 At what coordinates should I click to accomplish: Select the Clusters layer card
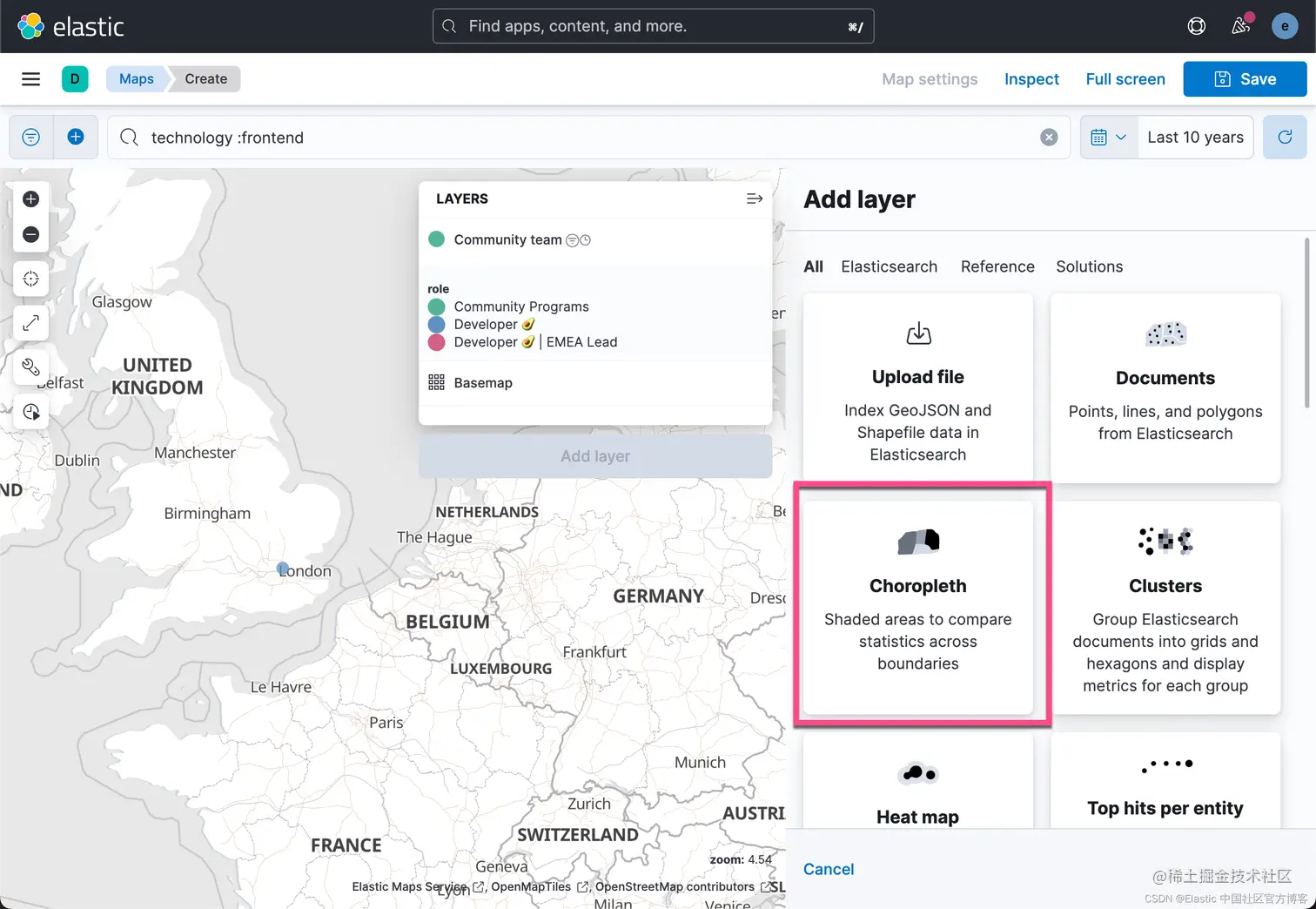click(1165, 608)
